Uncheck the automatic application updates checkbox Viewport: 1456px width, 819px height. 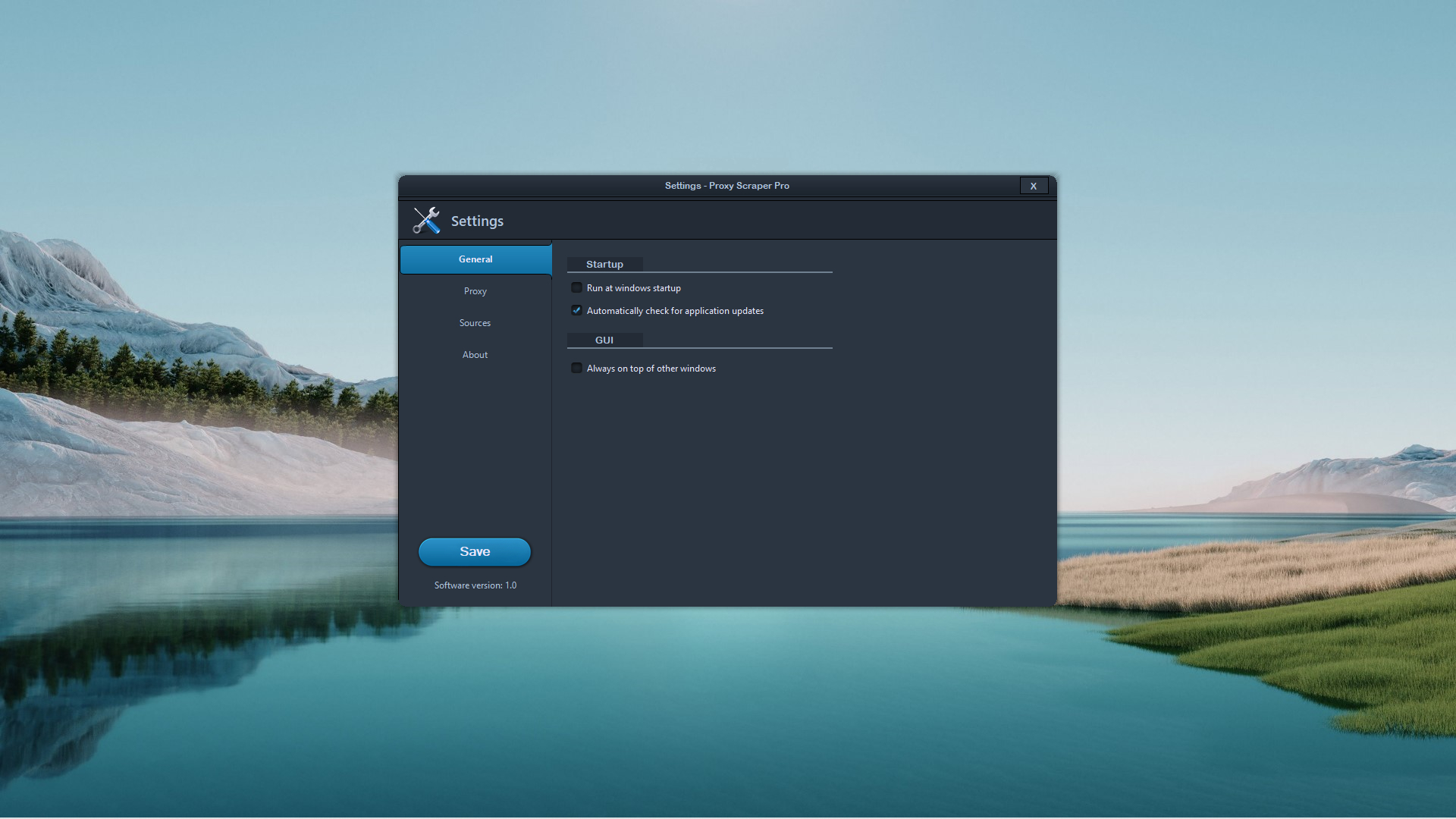pyautogui.click(x=576, y=311)
